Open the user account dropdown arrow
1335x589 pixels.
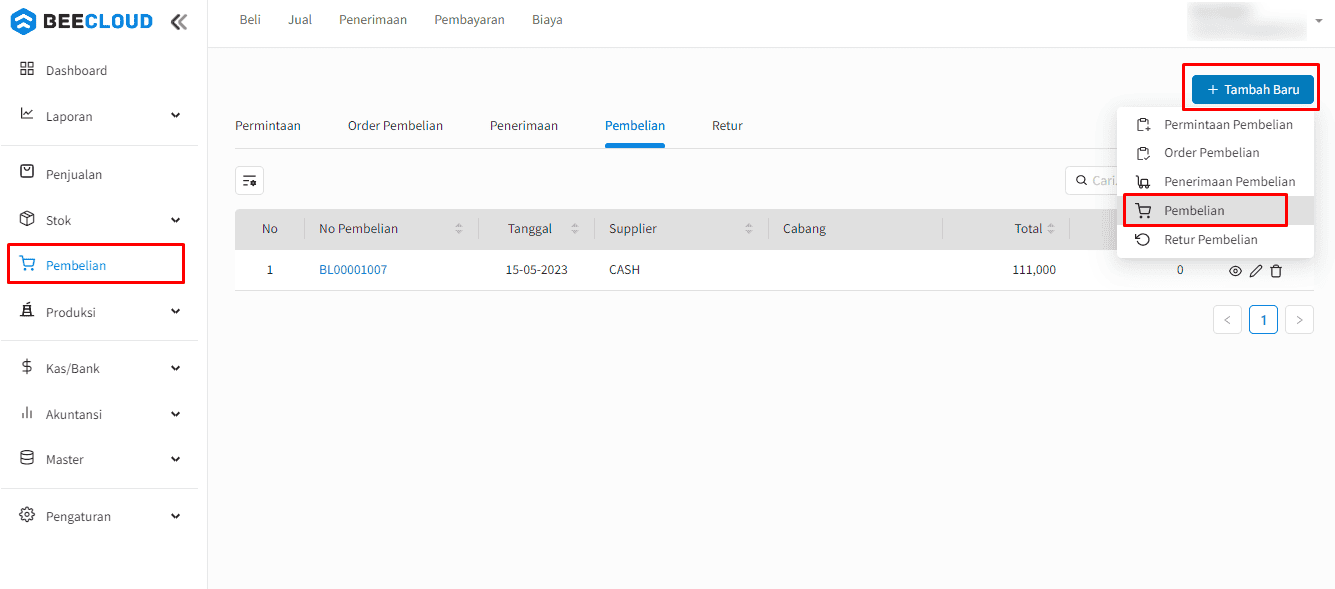[x=1319, y=21]
